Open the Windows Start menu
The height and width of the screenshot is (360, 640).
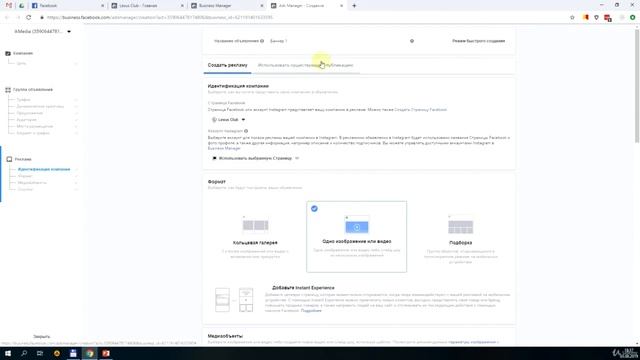8,353
